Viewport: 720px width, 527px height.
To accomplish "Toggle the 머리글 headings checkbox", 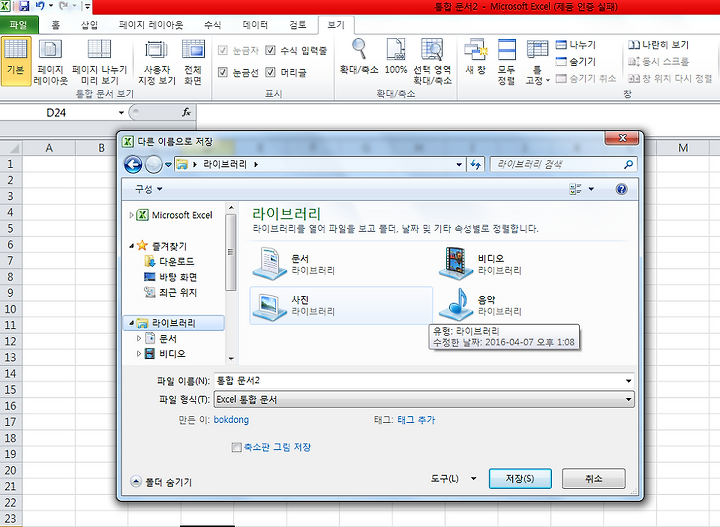I will point(270,72).
